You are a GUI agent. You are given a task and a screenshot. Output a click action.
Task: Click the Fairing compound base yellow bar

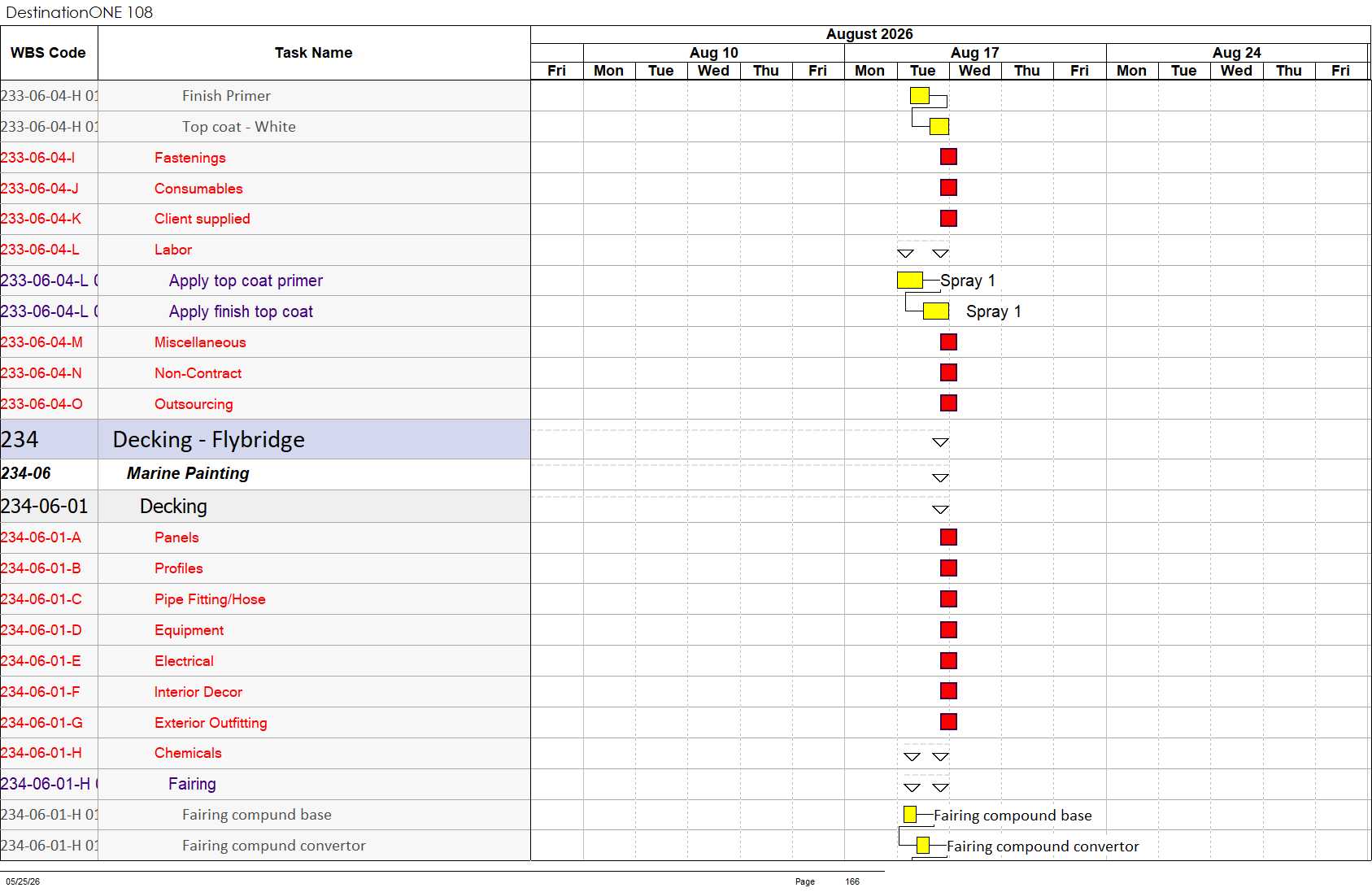tap(910, 815)
